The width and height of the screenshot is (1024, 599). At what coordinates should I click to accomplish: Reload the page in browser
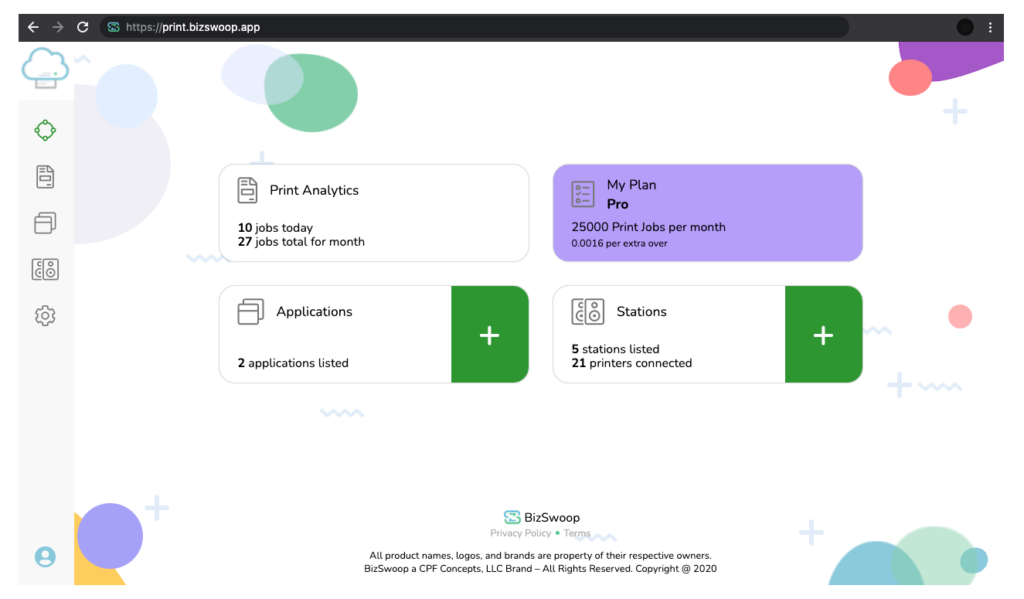pos(83,27)
